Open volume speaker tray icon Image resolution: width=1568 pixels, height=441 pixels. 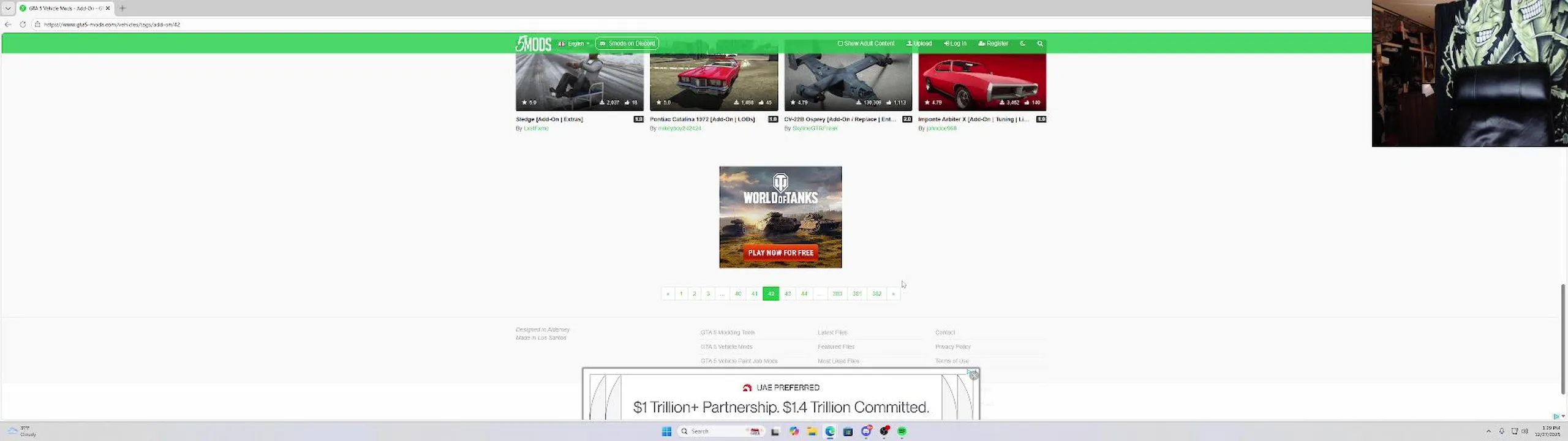[1525, 432]
